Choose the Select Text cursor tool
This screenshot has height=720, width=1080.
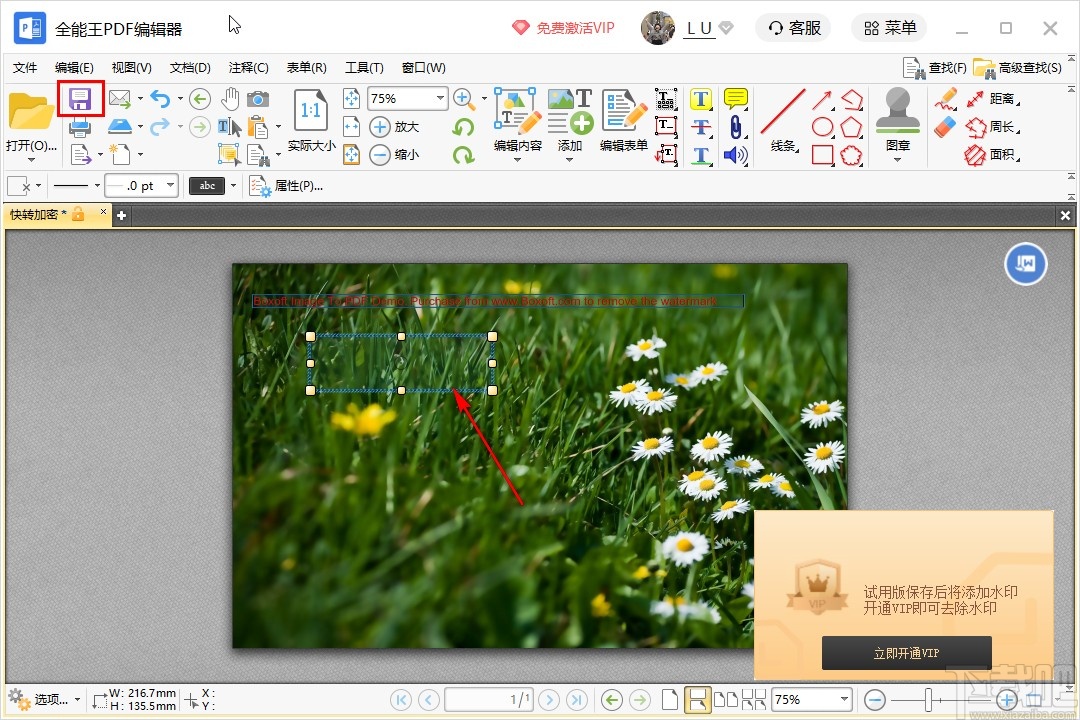coord(229,127)
